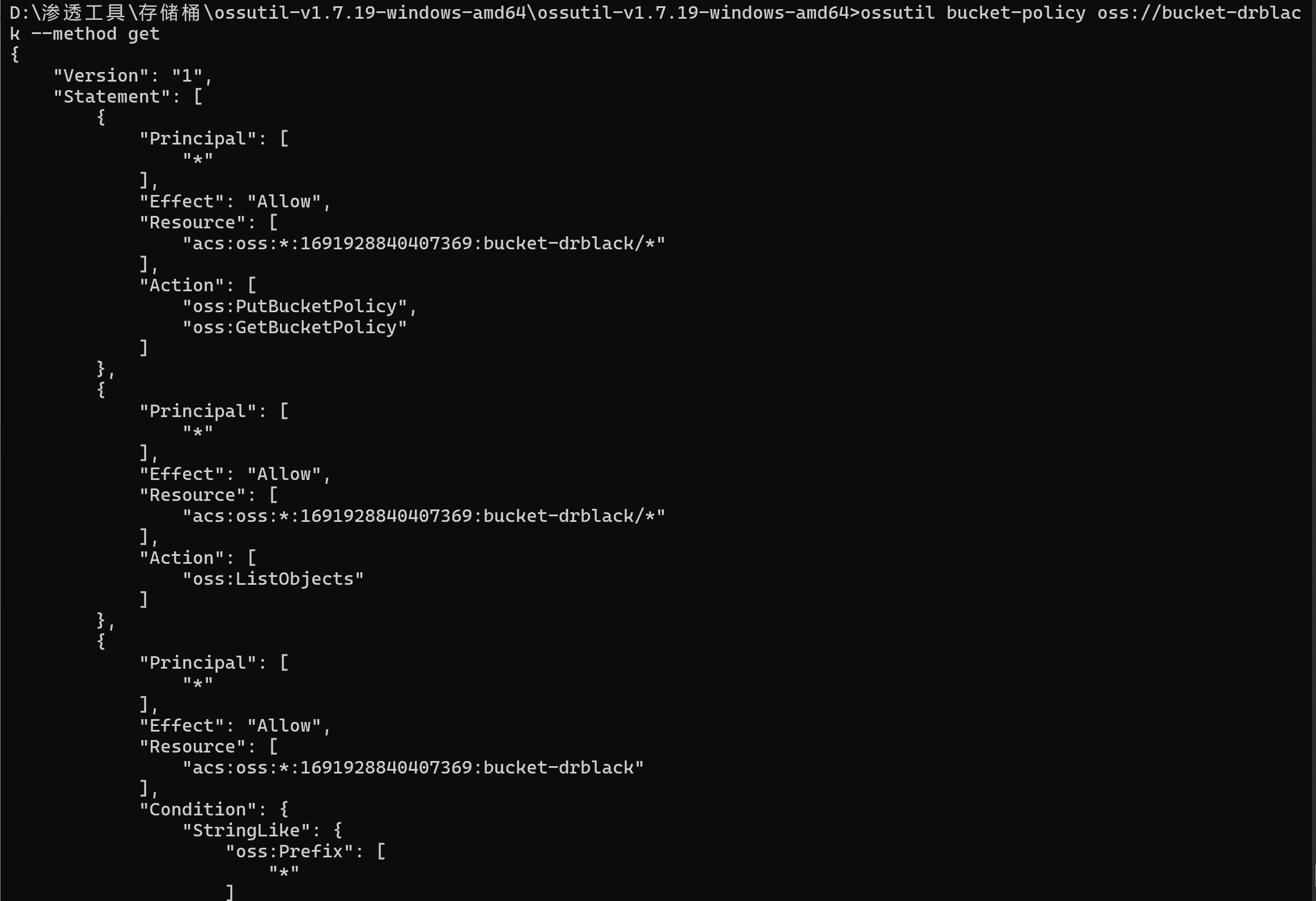Screen dimensions: 1316x901
Task: Click the "StringLike" key text
Action: (x=247, y=831)
